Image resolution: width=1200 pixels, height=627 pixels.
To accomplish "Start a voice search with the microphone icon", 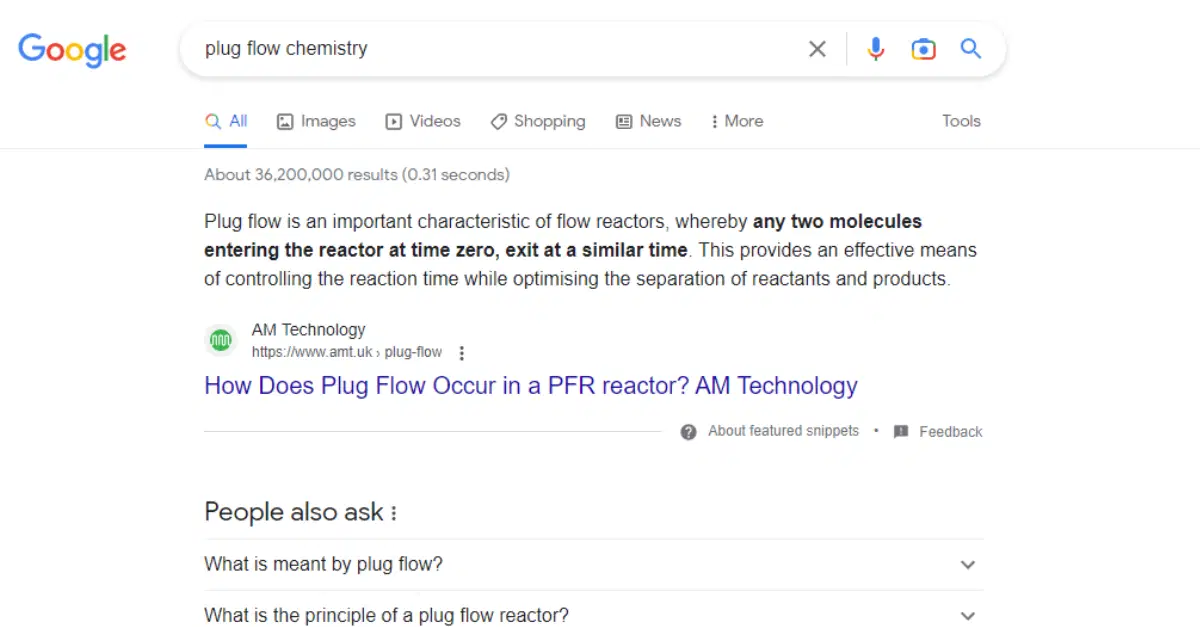I will (876, 48).
